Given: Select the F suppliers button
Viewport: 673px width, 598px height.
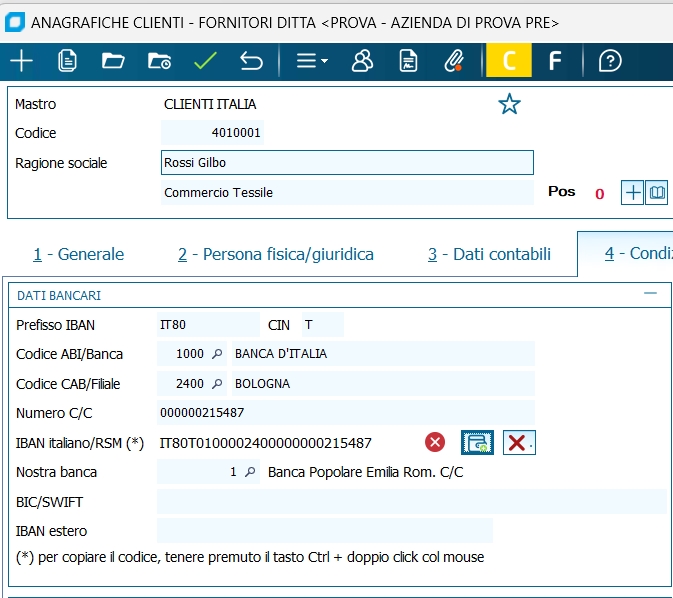Looking at the screenshot, I should tap(555, 61).
